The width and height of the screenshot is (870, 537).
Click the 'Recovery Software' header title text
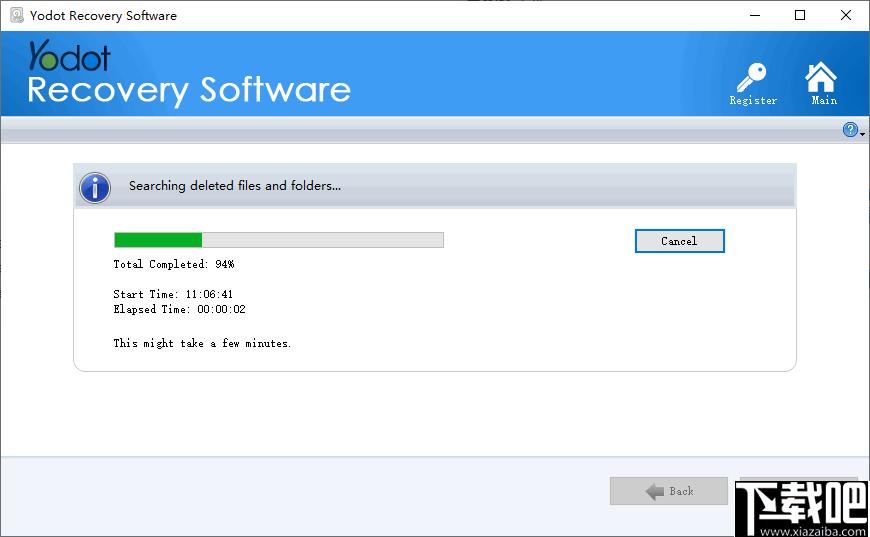point(189,90)
